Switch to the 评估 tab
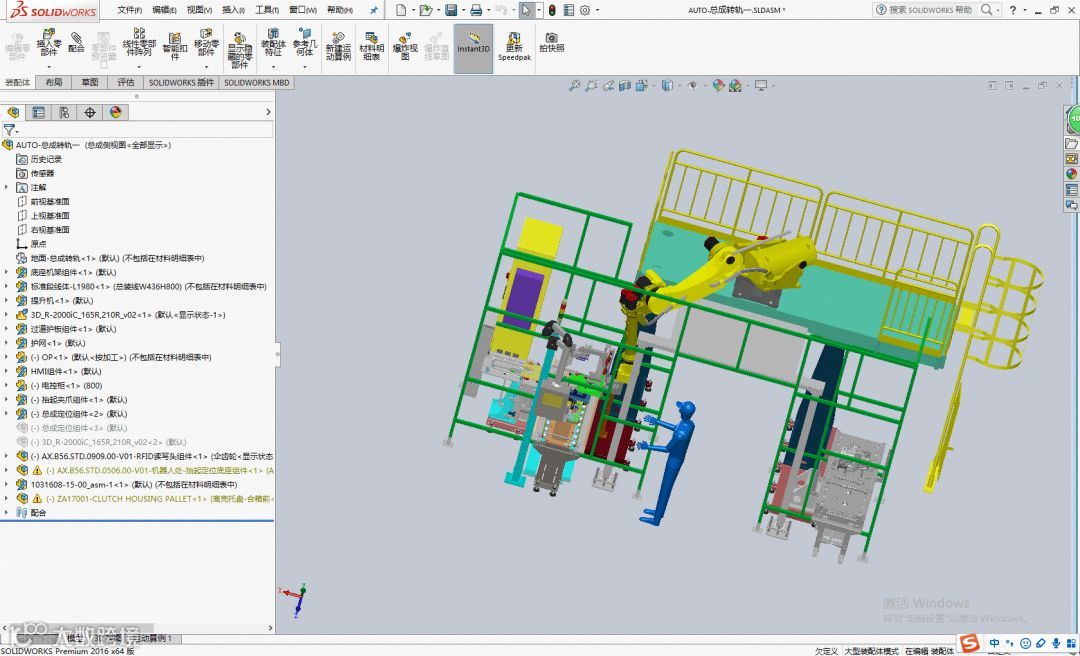The height and width of the screenshot is (656, 1080). (125, 83)
